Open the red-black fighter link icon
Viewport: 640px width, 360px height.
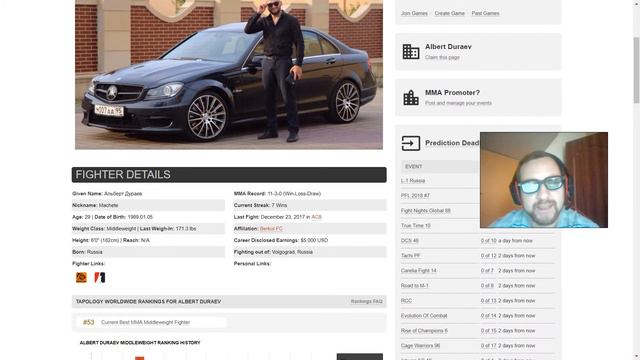[100, 278]
